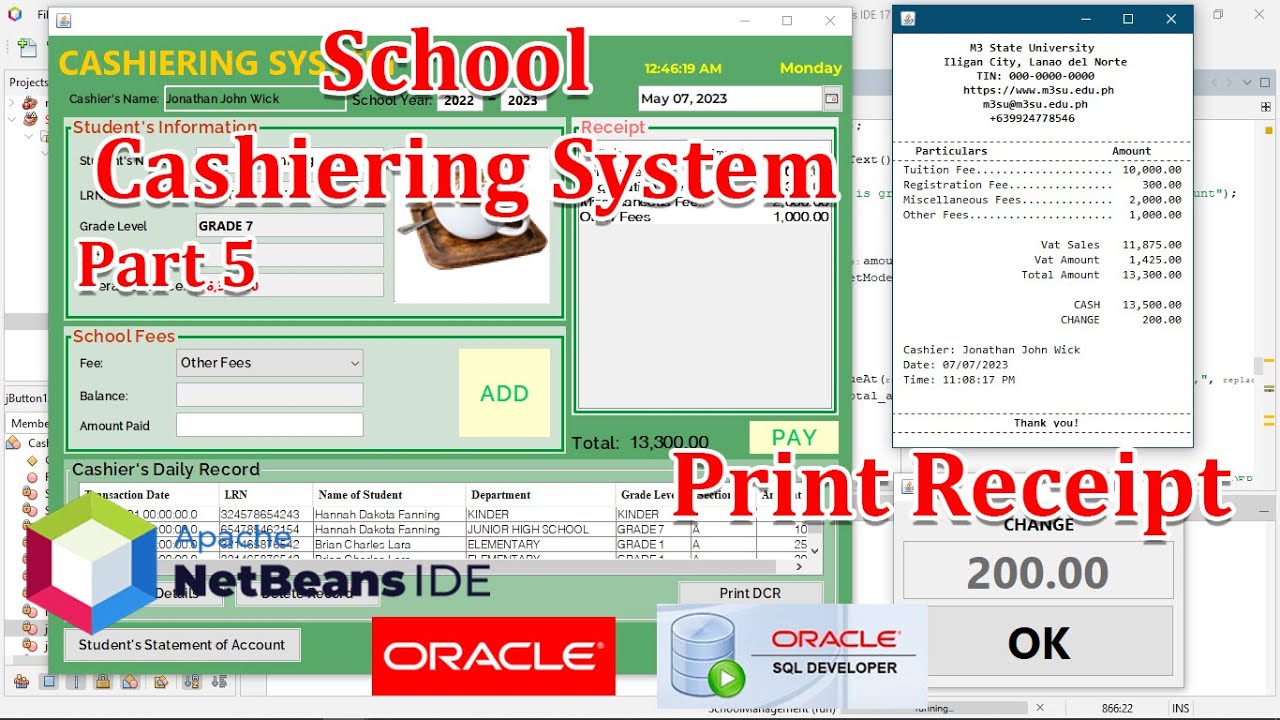Click the 200.00 change amount field
Image resolution: width=1280 pixels, height=720 pixels.
tap(1038, 572)
